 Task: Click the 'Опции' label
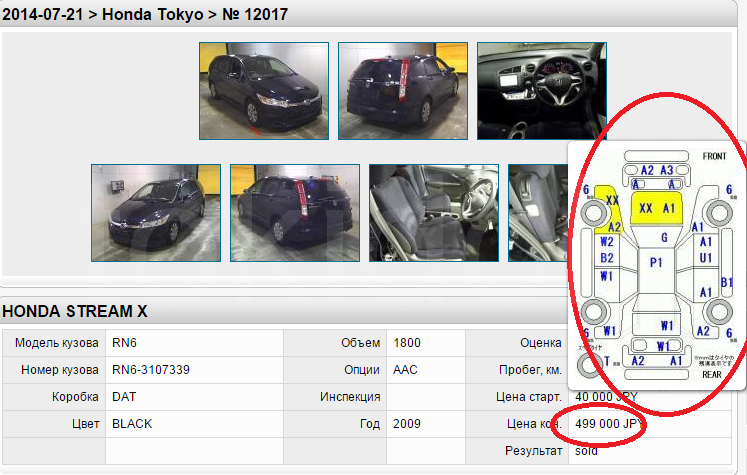coord(362,370)
